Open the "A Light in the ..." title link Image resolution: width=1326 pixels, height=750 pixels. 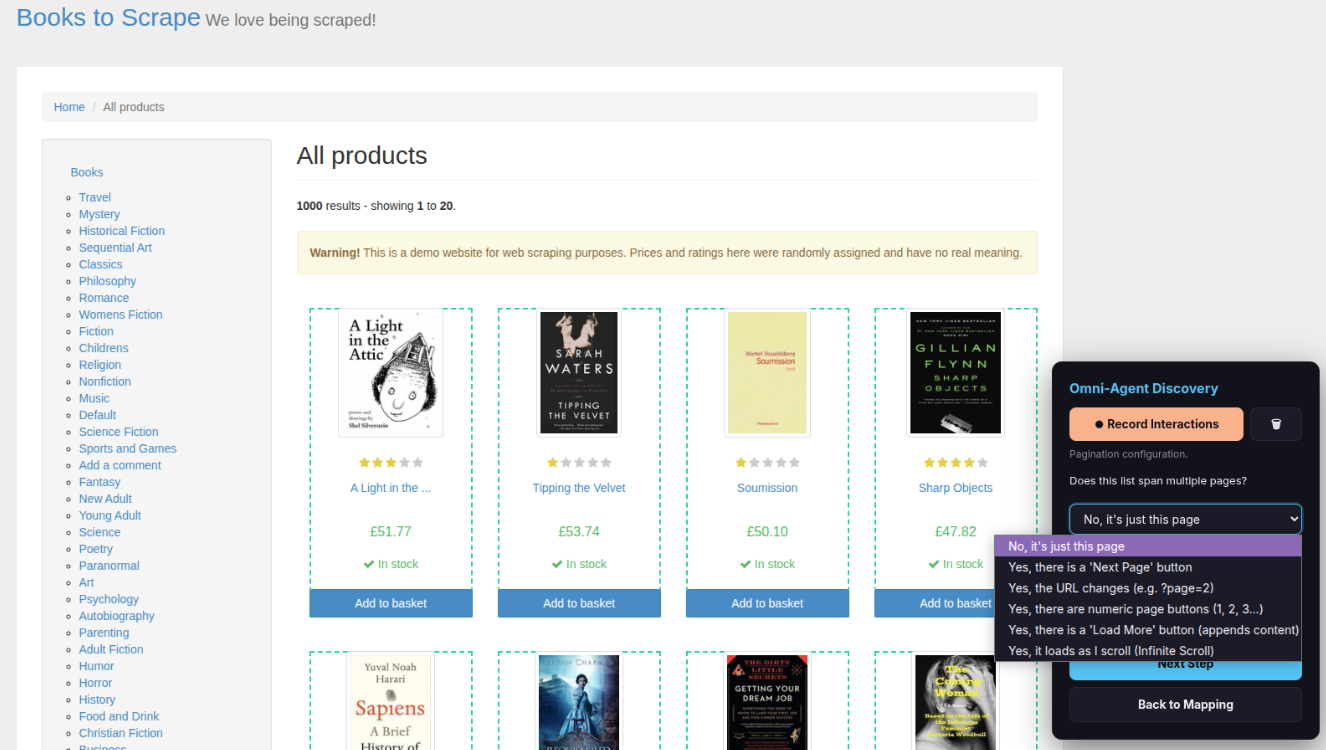coord(391,488)
